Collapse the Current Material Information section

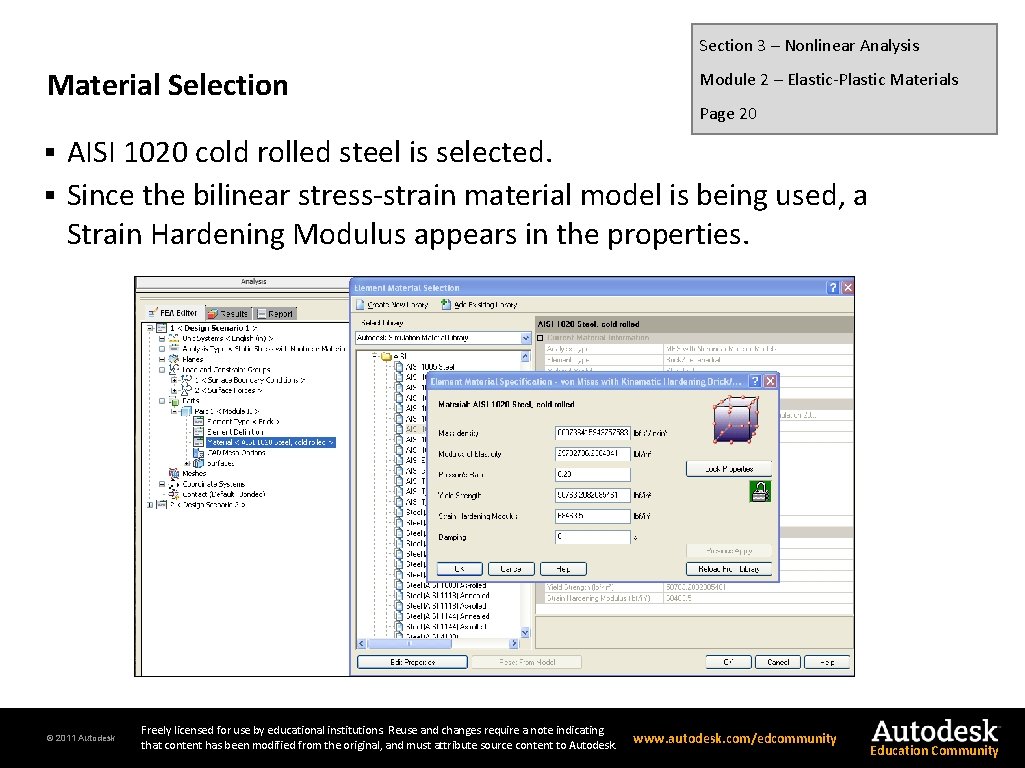540,338
